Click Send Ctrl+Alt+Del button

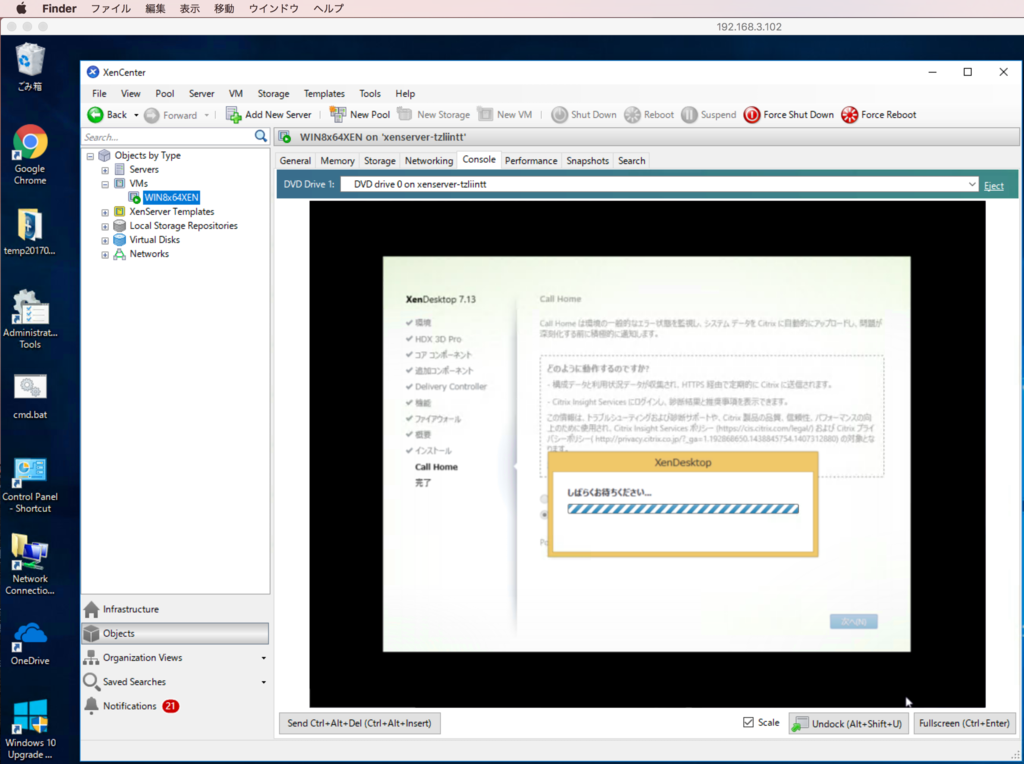point(360,723)
